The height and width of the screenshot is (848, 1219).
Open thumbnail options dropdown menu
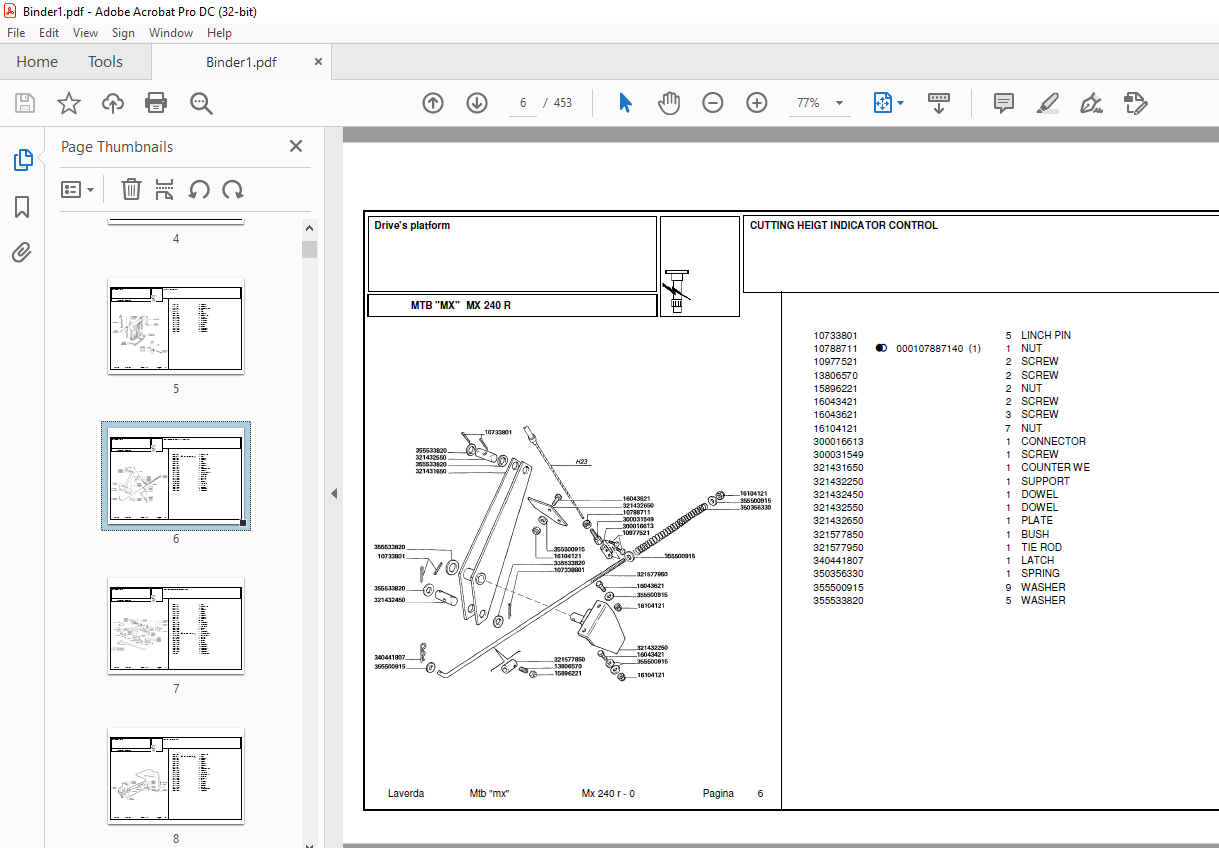pos(78,189)
